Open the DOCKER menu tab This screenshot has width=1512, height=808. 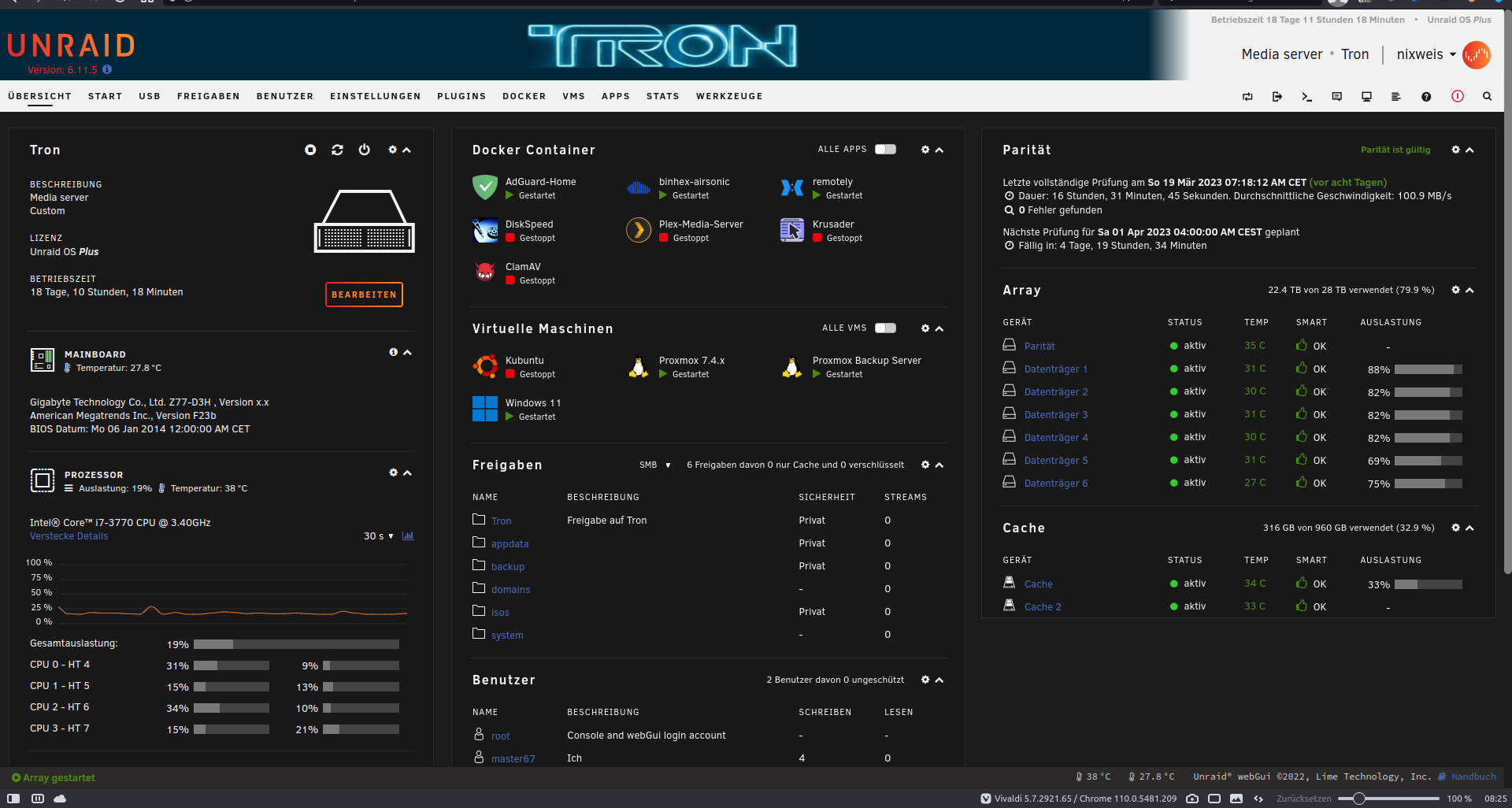(x=524, y=96)
